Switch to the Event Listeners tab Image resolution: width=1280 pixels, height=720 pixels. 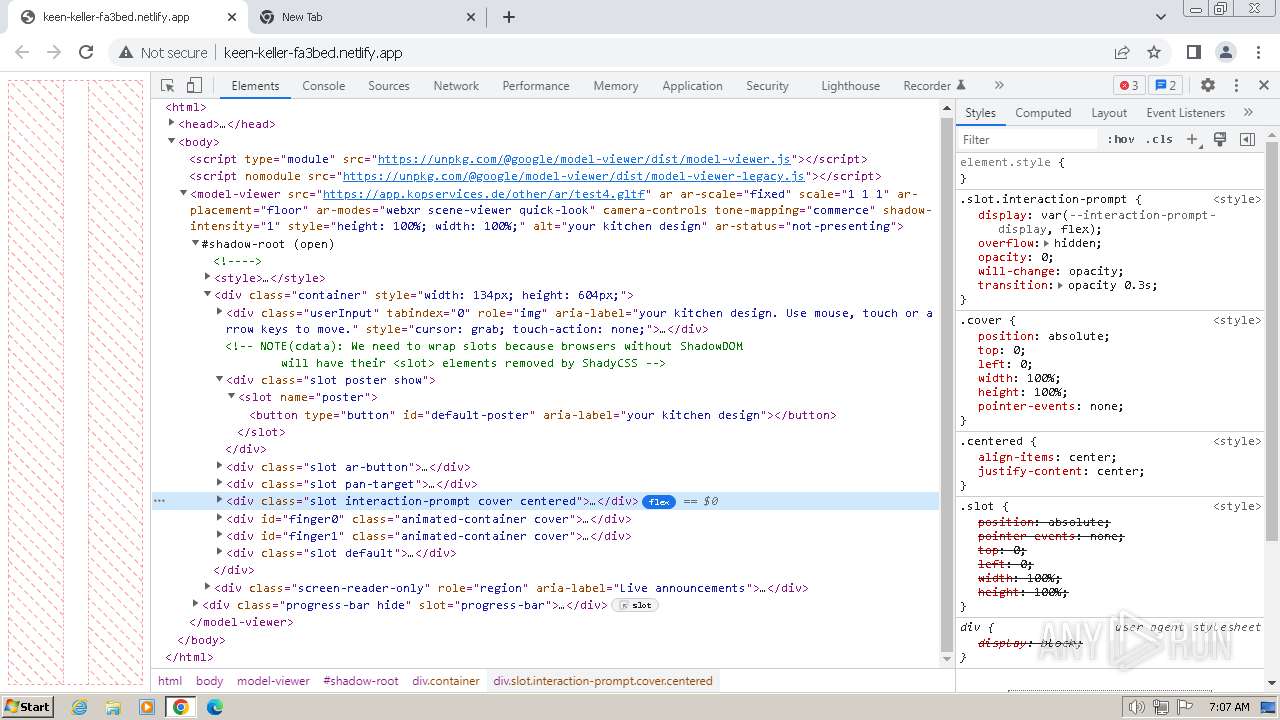[x=1185, y=112]
